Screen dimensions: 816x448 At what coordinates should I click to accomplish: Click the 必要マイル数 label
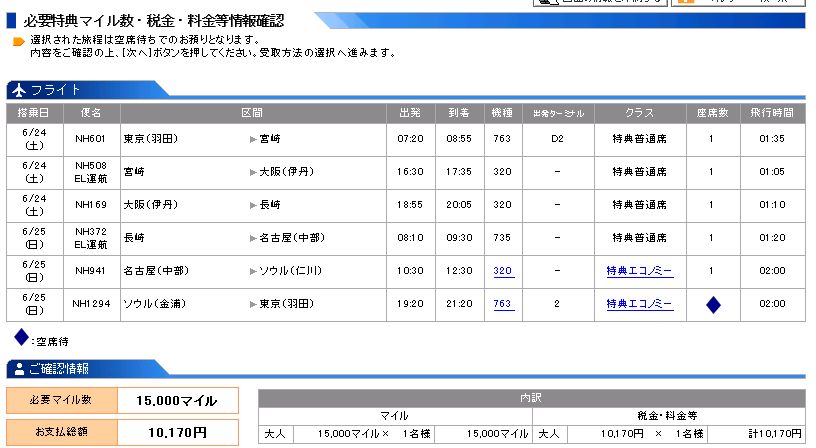pyautogui.click(x=61, y=400)
